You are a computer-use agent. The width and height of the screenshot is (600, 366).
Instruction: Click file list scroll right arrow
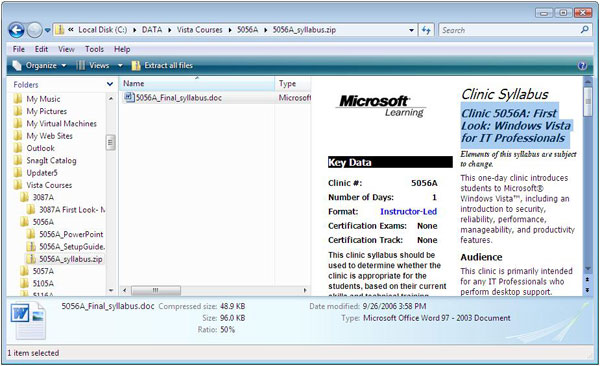click(x=305, y=290)
